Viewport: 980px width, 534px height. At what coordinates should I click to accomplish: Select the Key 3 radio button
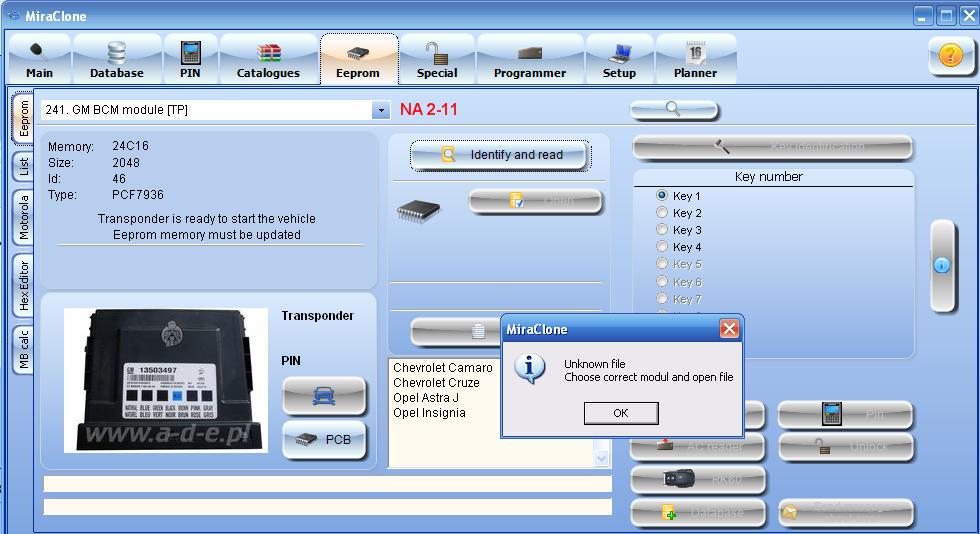point(662,229)
